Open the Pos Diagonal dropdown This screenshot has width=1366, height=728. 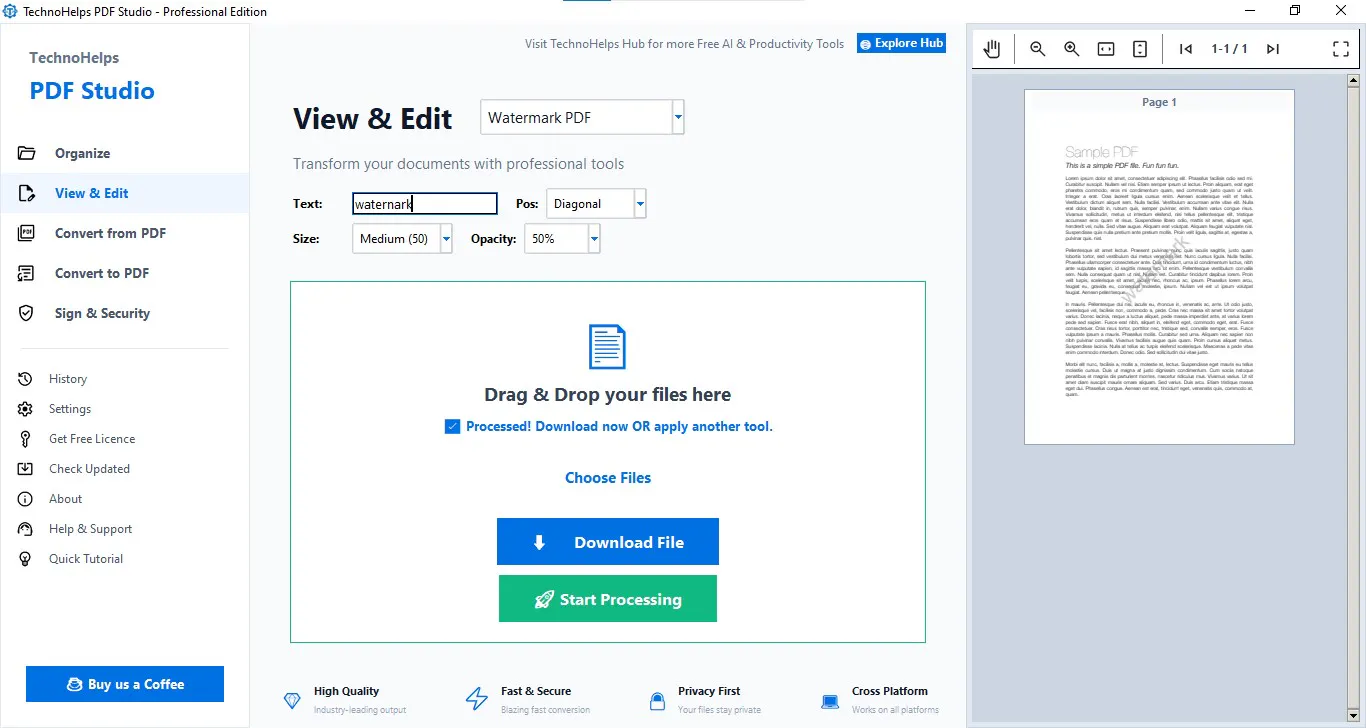pos(640,204)
